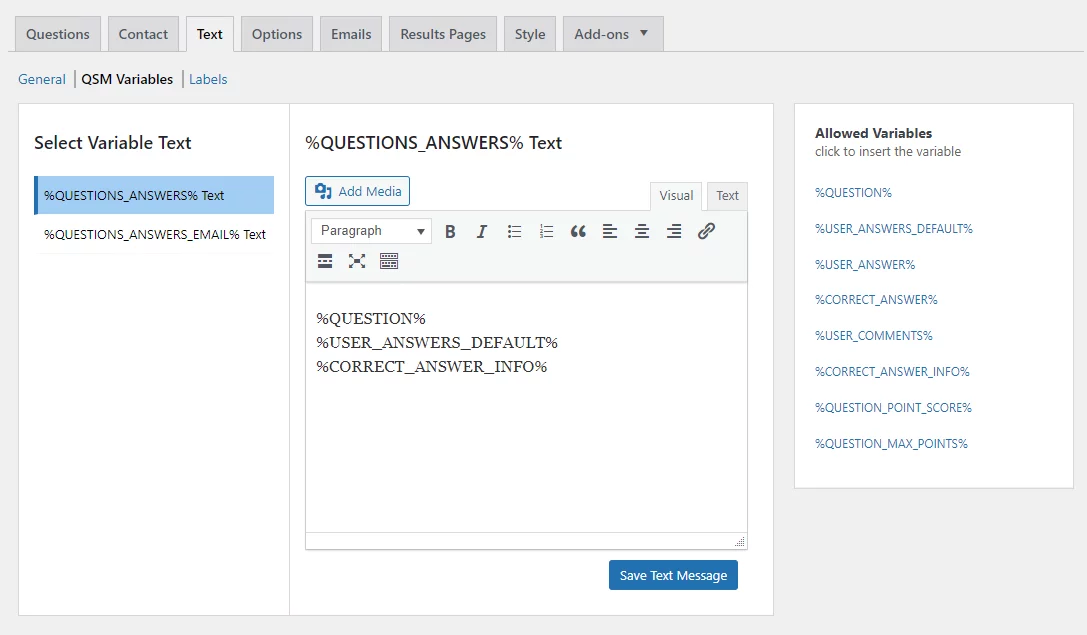
Task: Align text center
Action: click(642, 232)
